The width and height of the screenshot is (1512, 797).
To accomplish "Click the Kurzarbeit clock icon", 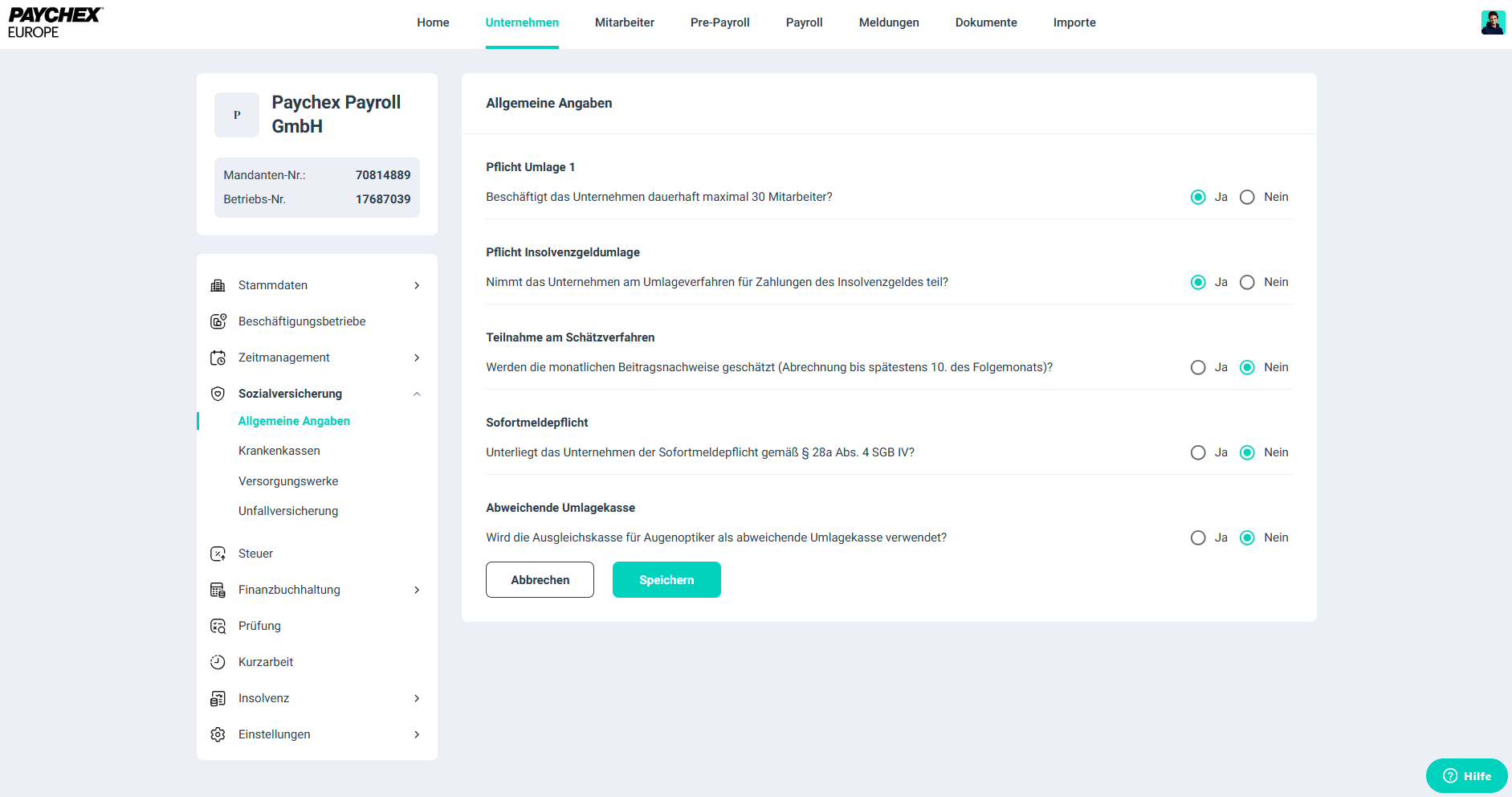I will pyautogui.click(x=218, y=662).
